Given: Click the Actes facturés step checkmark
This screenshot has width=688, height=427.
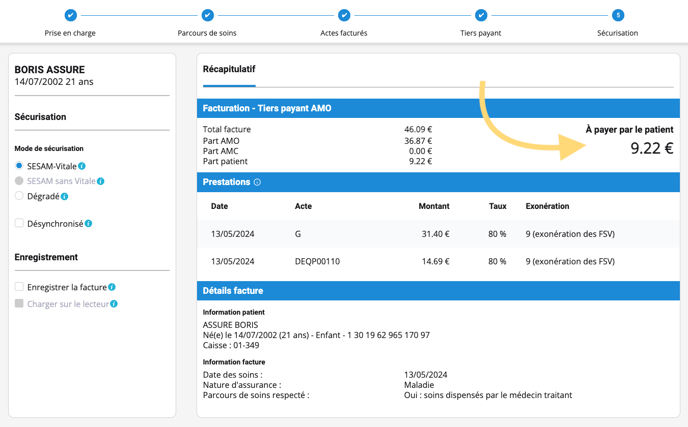Looking at the screenshot, I should (344, 15).
